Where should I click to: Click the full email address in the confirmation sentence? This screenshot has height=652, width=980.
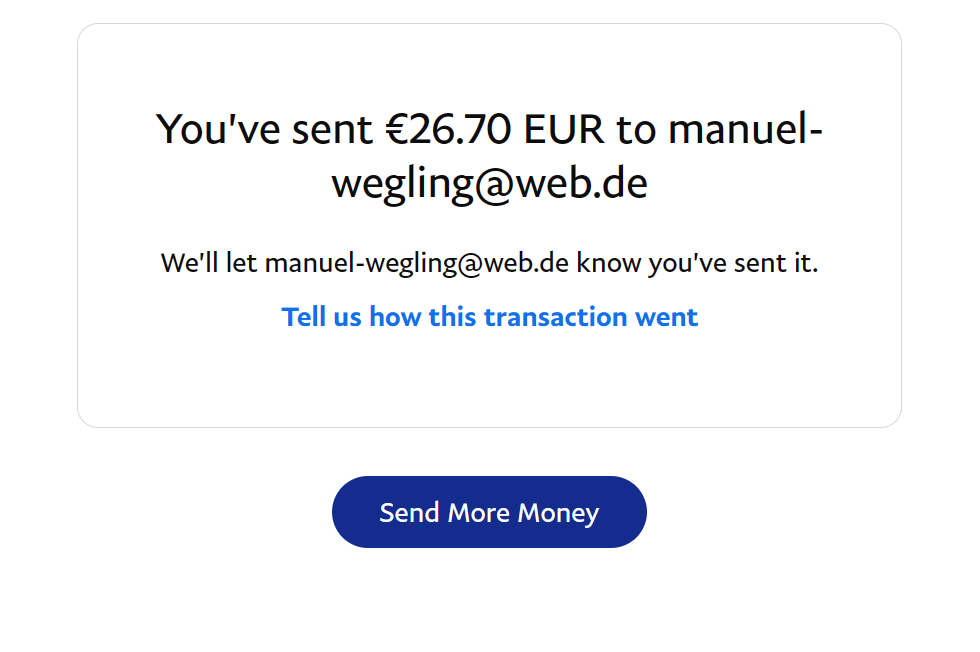click(x=417, y=264)
